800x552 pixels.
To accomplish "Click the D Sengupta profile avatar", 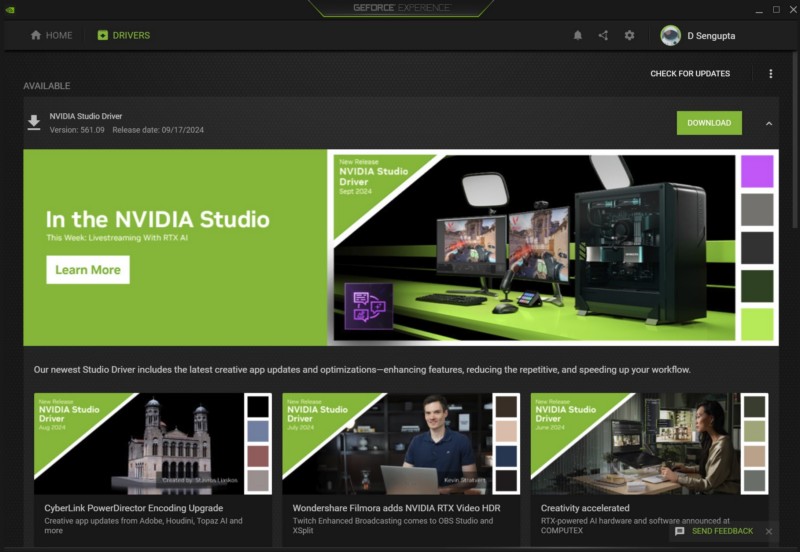I will point(670,36).
